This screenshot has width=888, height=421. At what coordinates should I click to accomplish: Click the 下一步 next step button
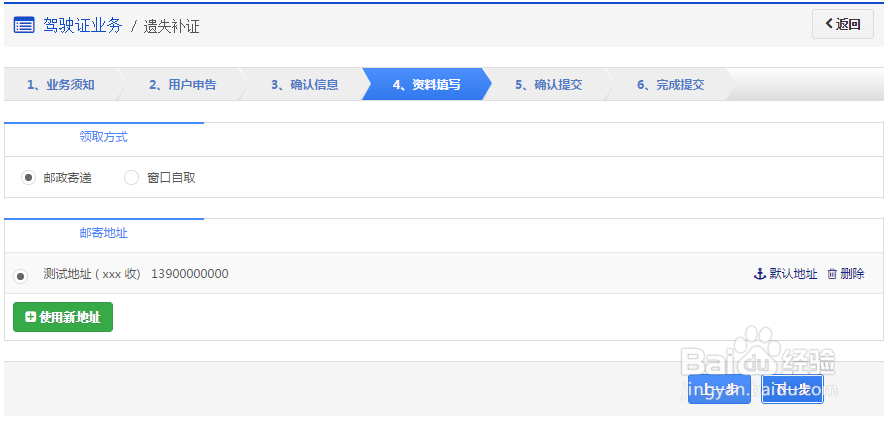[792, 389]
